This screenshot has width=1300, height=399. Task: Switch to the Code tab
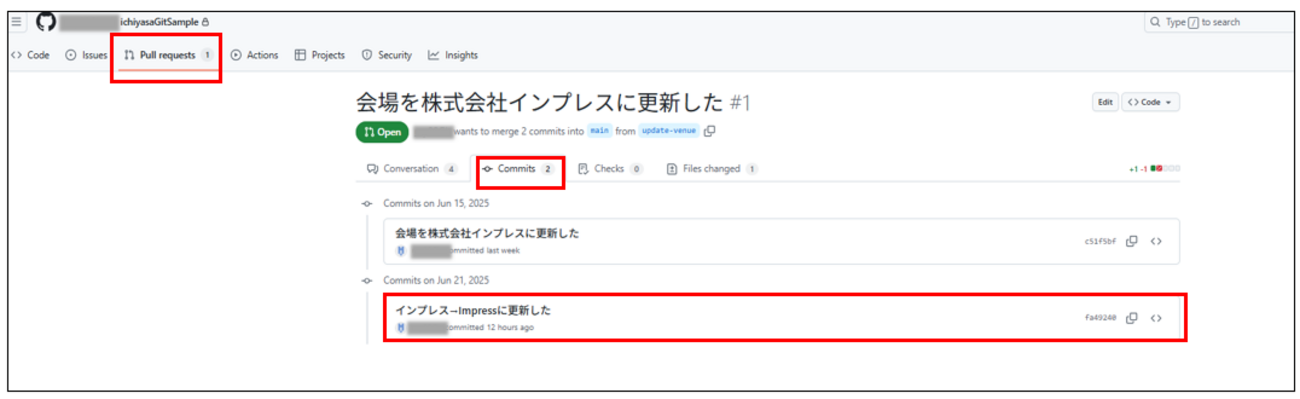[30, 55]
